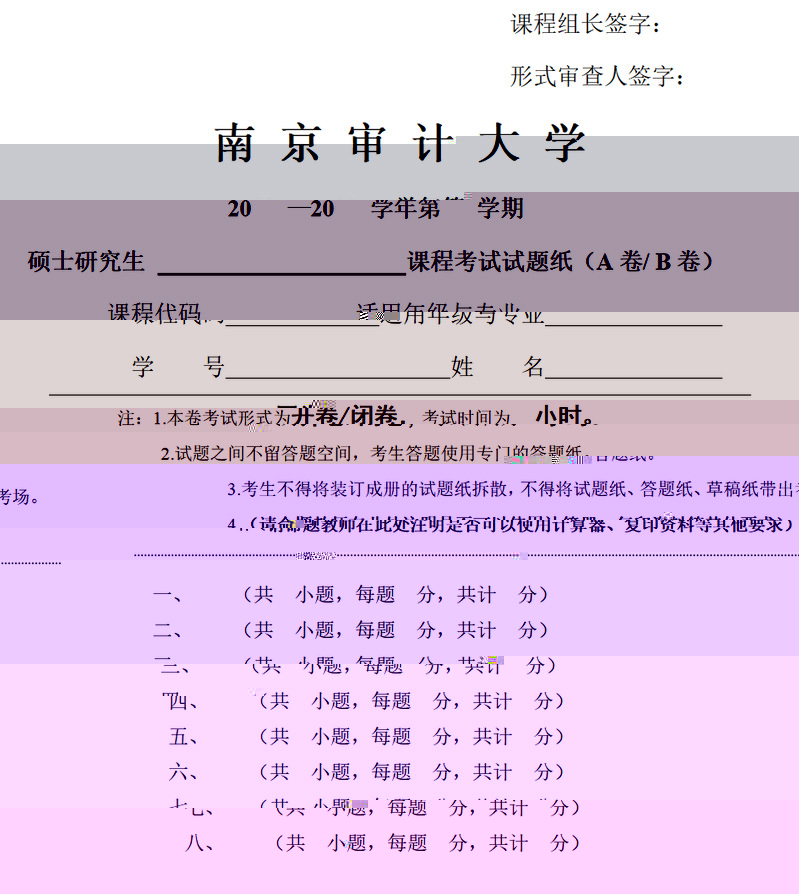Click note 2 beginning 试题之间不留答题空间
Screen dimensions: 799x894
click(408, 453)
